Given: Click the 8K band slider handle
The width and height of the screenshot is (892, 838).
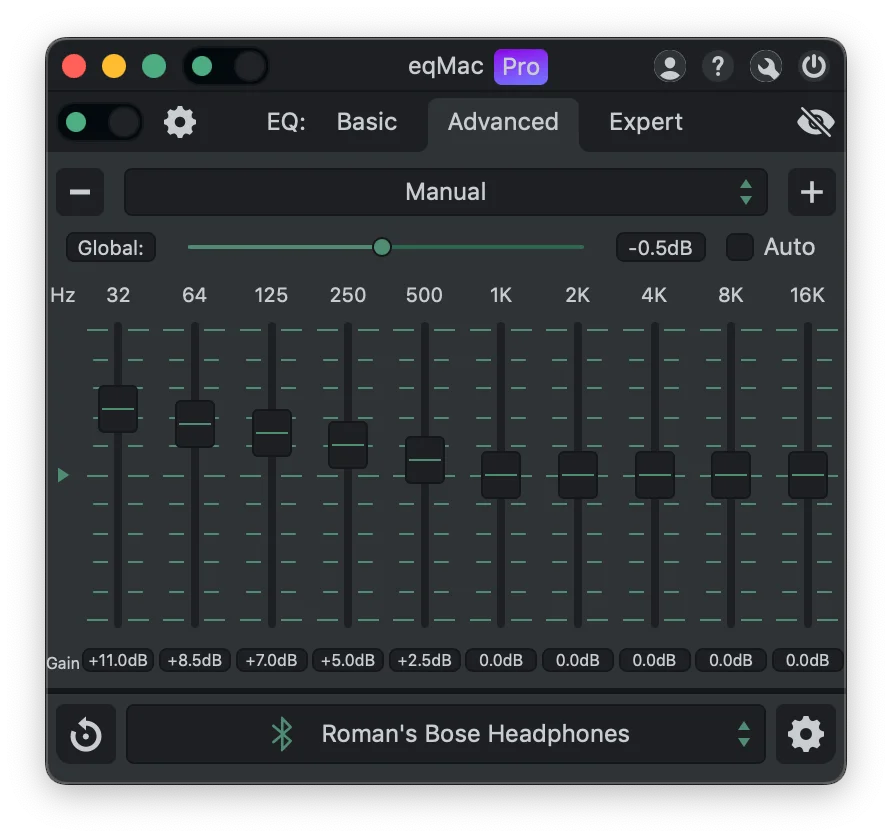Looking at the screenshot, I should [x=731, y=474].
